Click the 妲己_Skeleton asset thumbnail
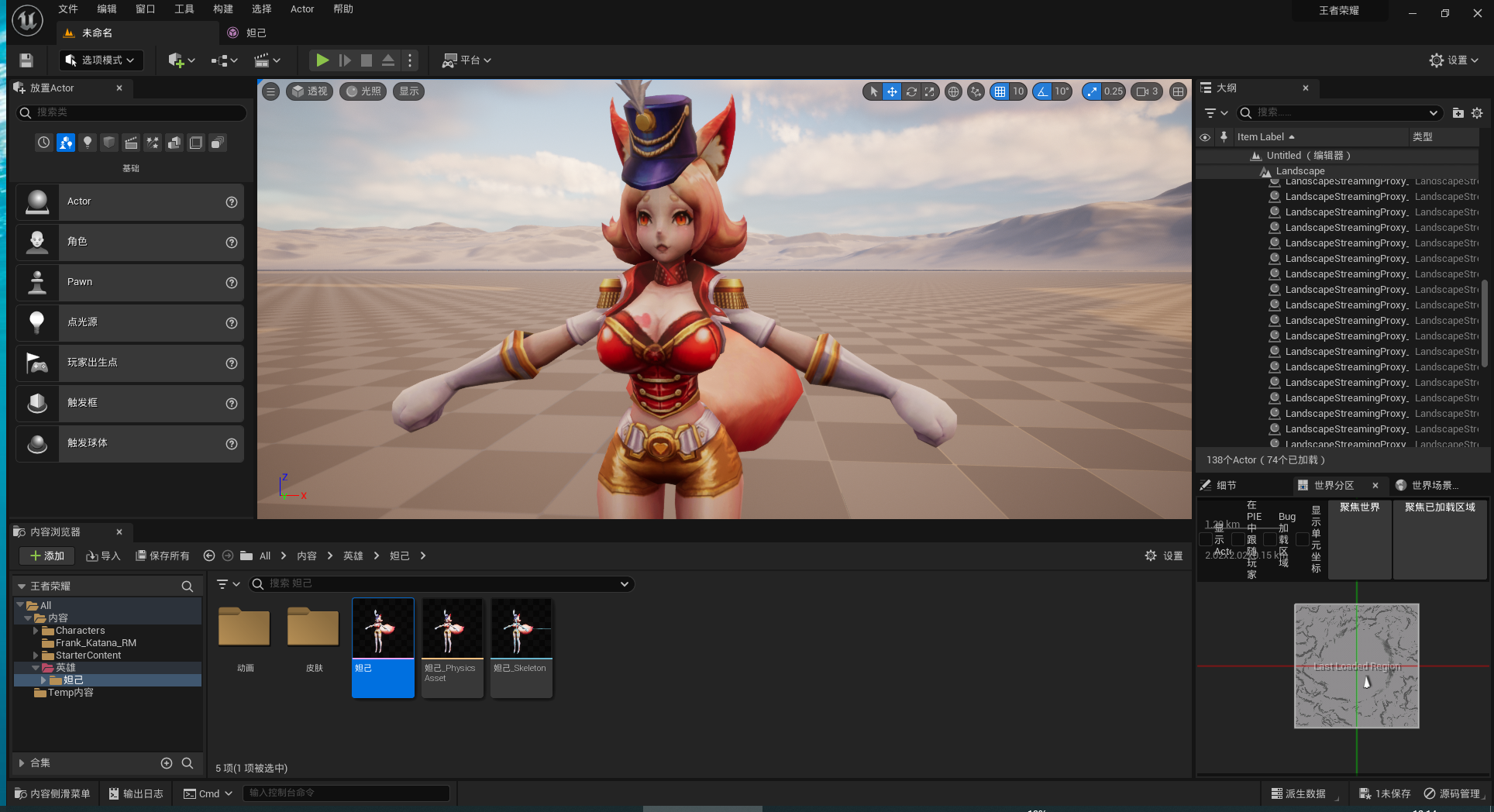 (522, 629)
